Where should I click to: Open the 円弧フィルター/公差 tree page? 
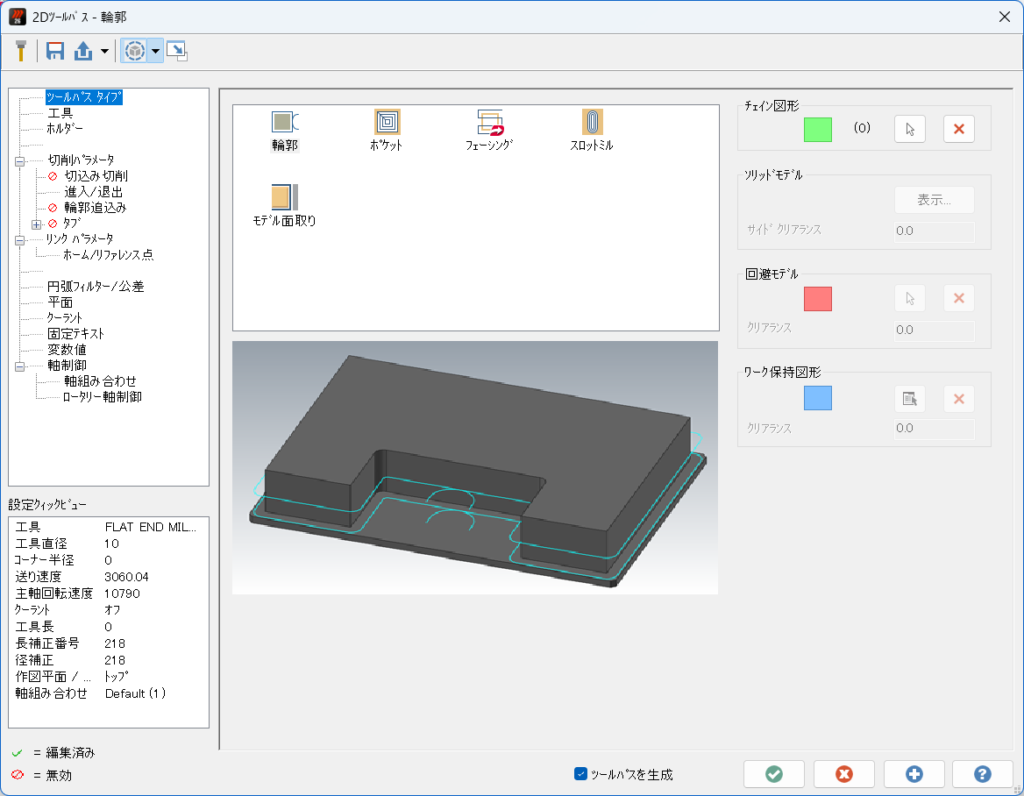click(95, 287)
